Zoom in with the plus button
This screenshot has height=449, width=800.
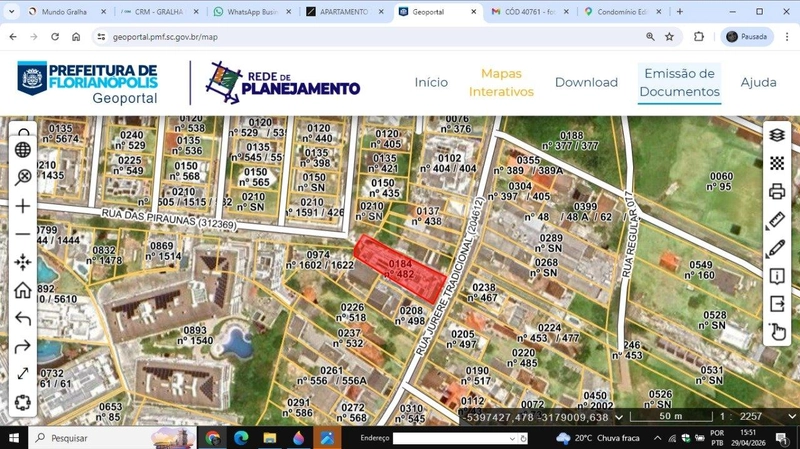(22, 206)
